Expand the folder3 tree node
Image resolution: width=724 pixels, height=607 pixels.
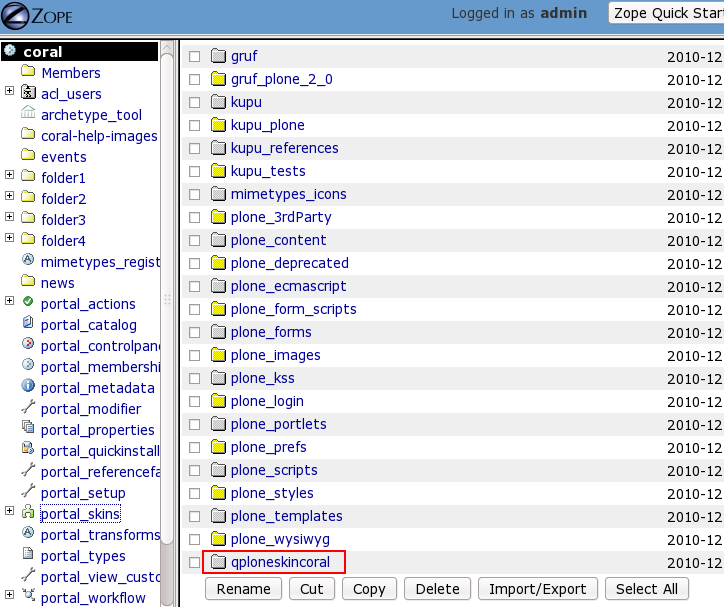coord(9,216)
